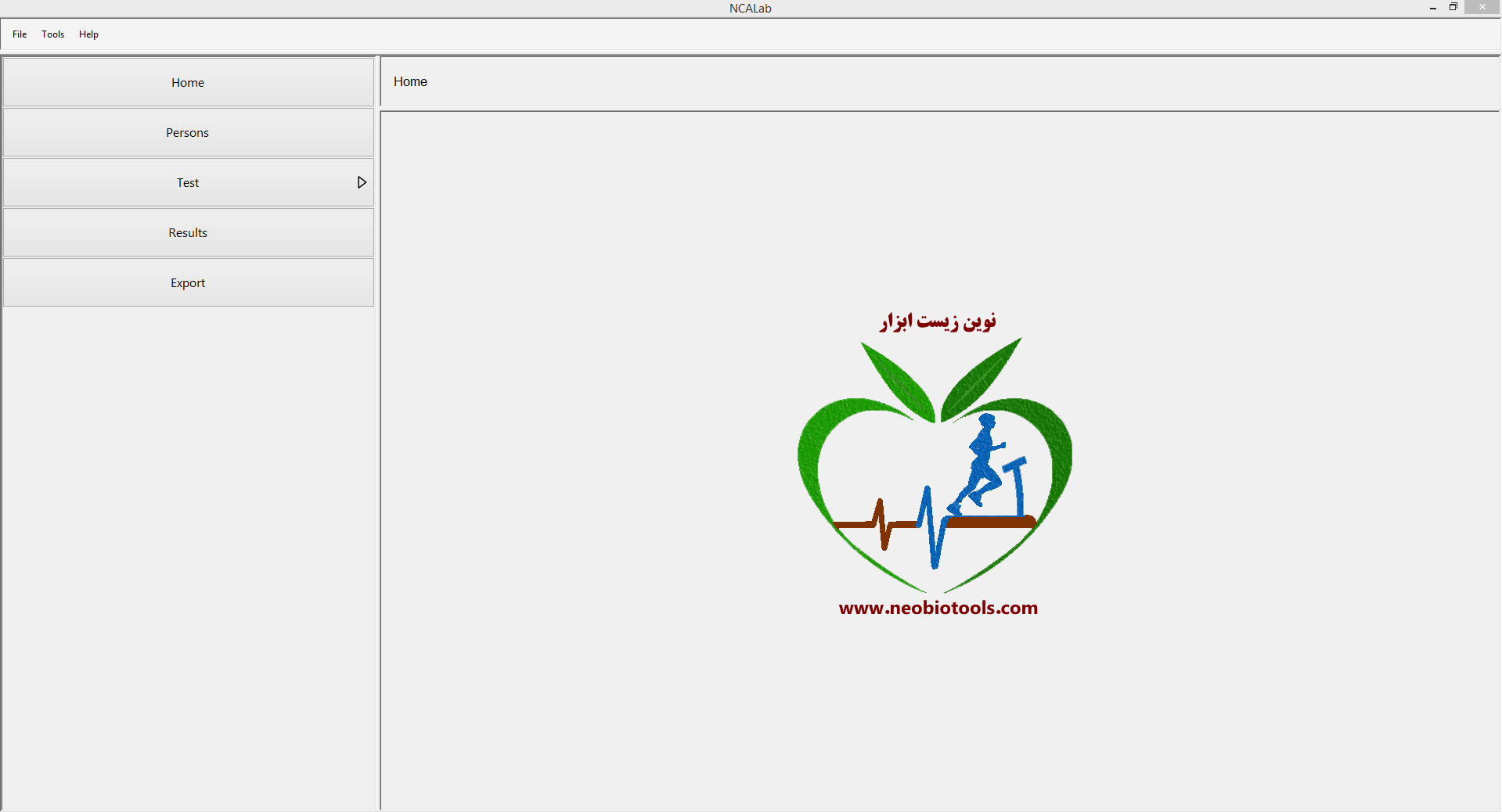Screen dimensions: 1502x812
Task: Select the Test sidebar button
Action: [188, 182]
